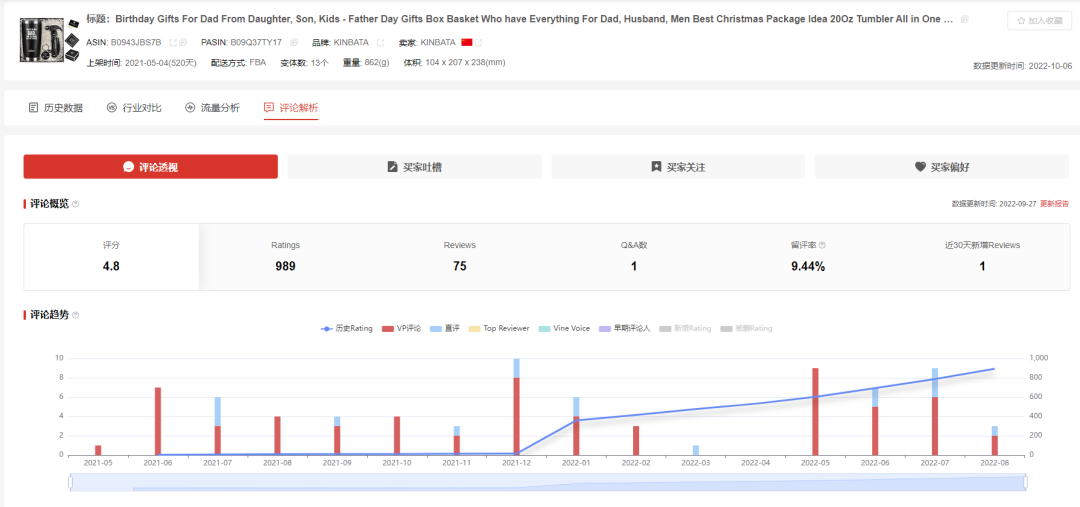Screen dimensions: 1080x507
Task: Enable the 被删Rating legend series
Action: pos(746,329)
